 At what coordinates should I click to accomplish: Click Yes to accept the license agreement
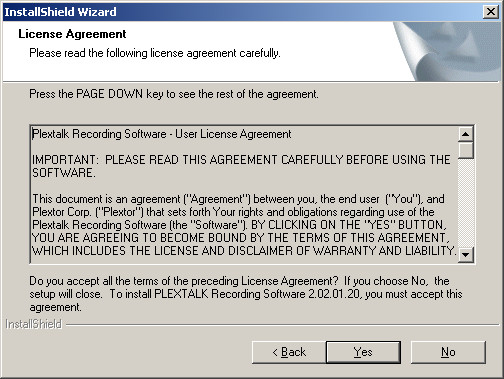pyautogui.click(x=363, y=352)
